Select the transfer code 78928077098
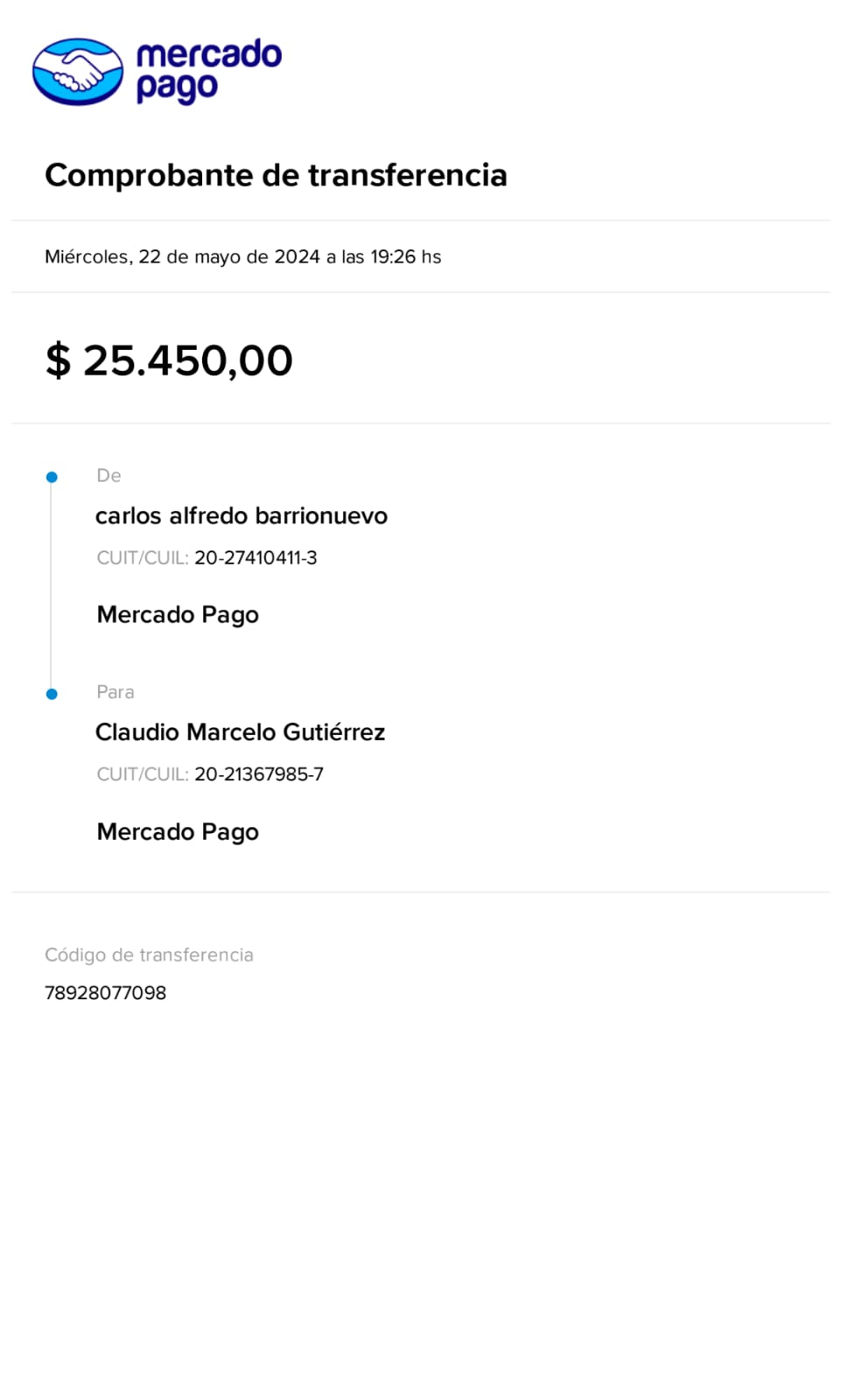Image resolution: width=841 pixels, height=1400 pixels. [x=105, y=993]
